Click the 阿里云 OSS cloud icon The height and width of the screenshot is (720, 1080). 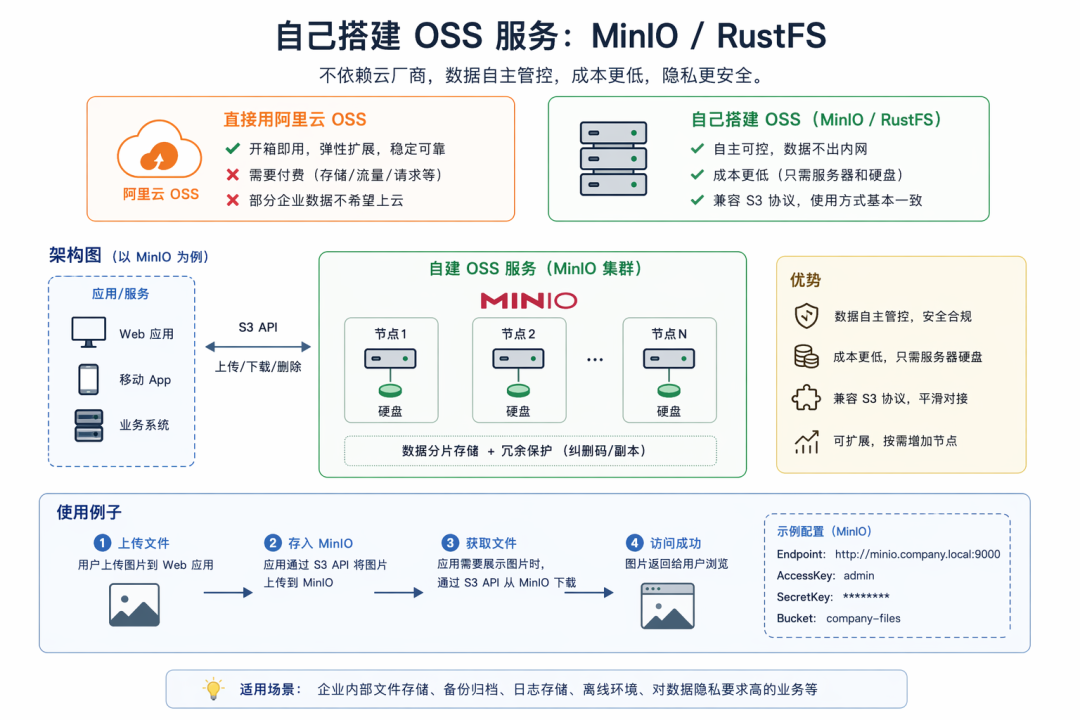(x=160, y=149)
